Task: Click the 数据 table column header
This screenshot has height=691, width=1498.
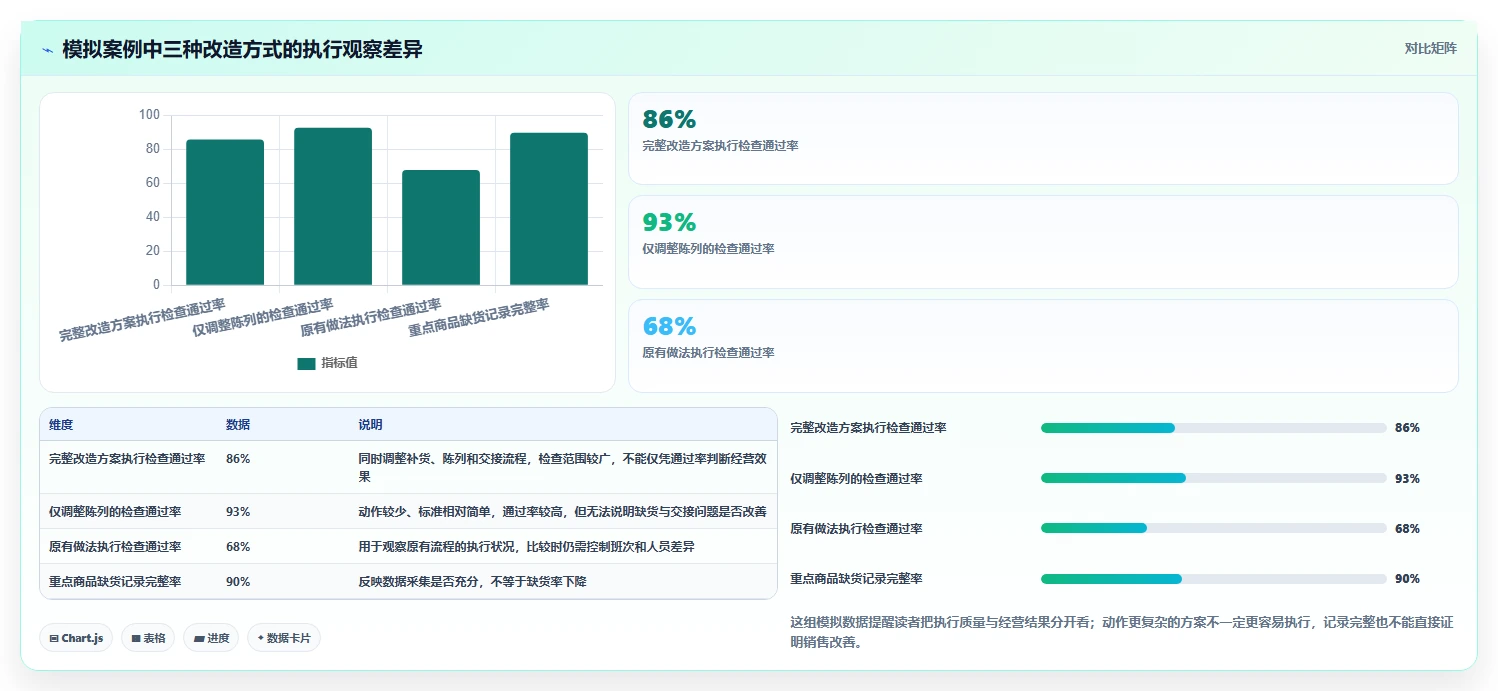Action: point(238,425)
